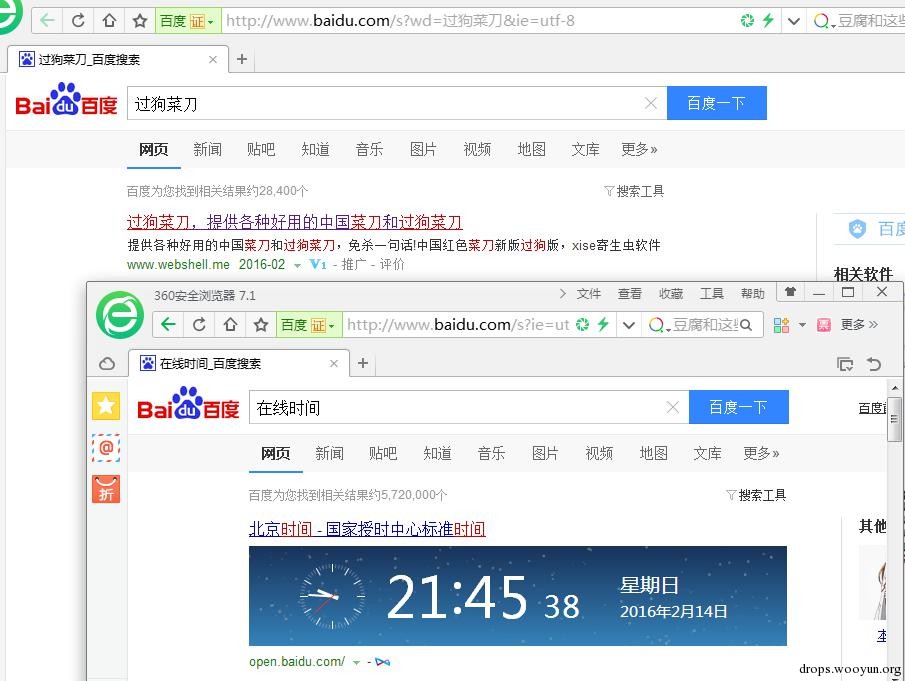Go back in front browser window
This screenshot has width=905, height=681.
tap(168, 324)
